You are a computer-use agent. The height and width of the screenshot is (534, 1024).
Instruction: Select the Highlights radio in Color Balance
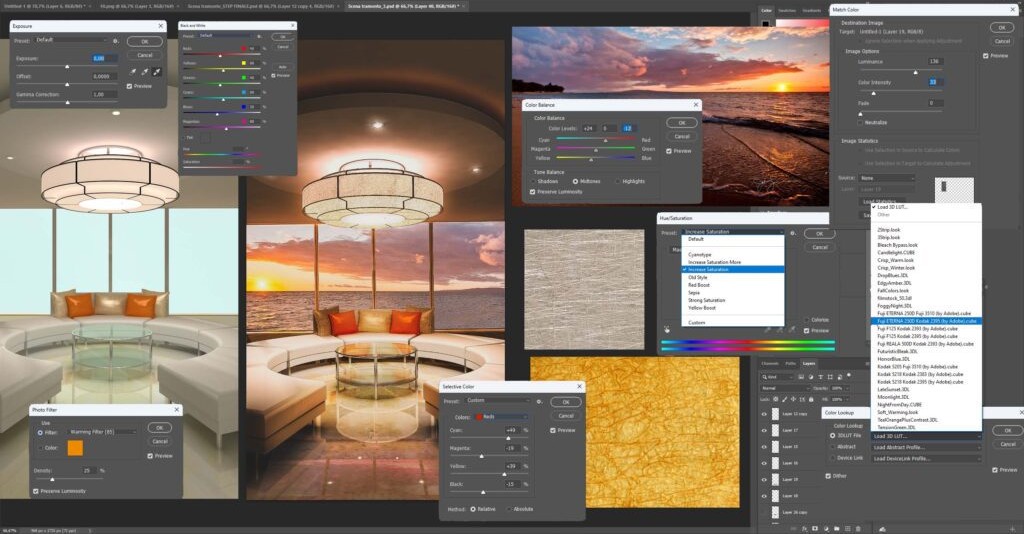(617, 181)
